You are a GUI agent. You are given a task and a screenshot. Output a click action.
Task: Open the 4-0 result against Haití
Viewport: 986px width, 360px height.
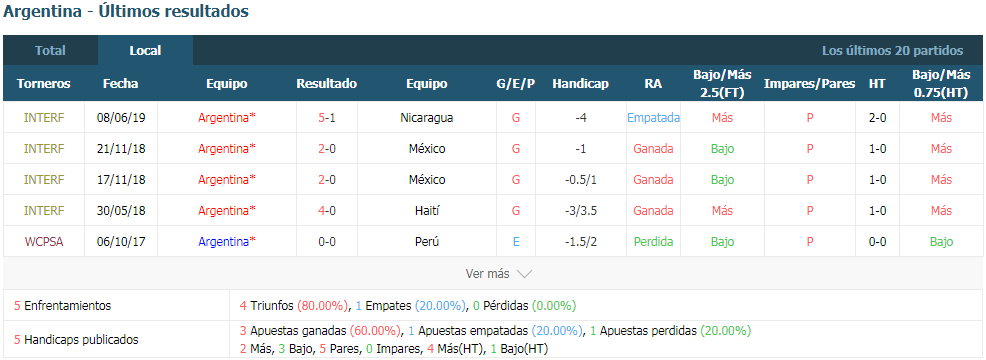pos(326,211)
